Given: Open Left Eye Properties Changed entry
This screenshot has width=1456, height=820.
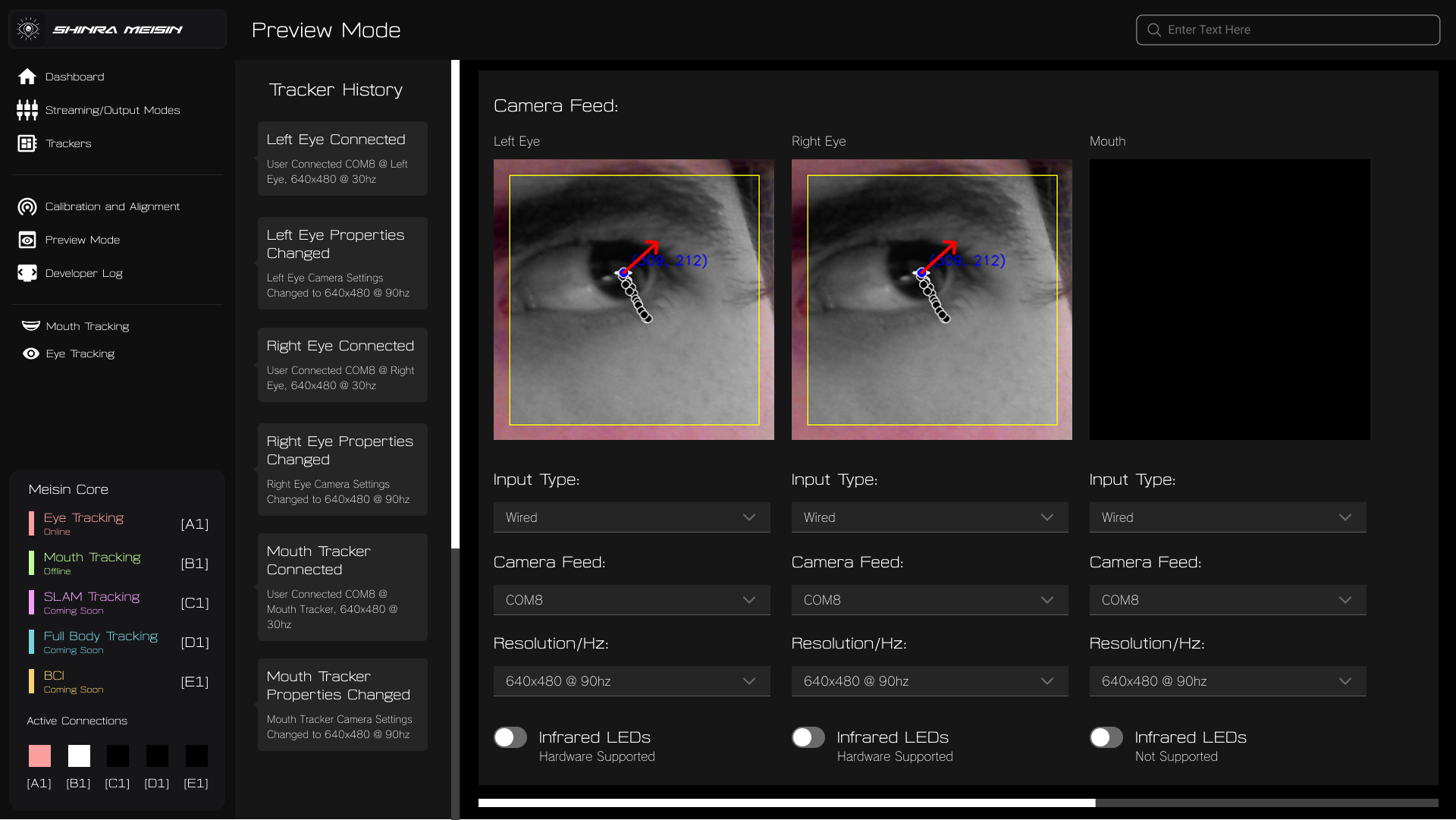Looking at the screenshot, I should coord(343,263).
